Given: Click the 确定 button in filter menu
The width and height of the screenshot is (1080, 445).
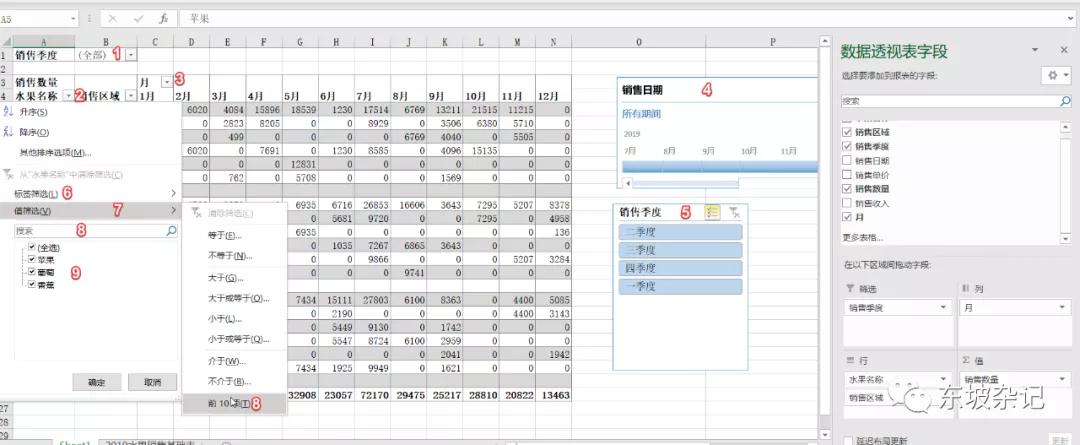Looking at the screenshot, I should coord(96,382).
